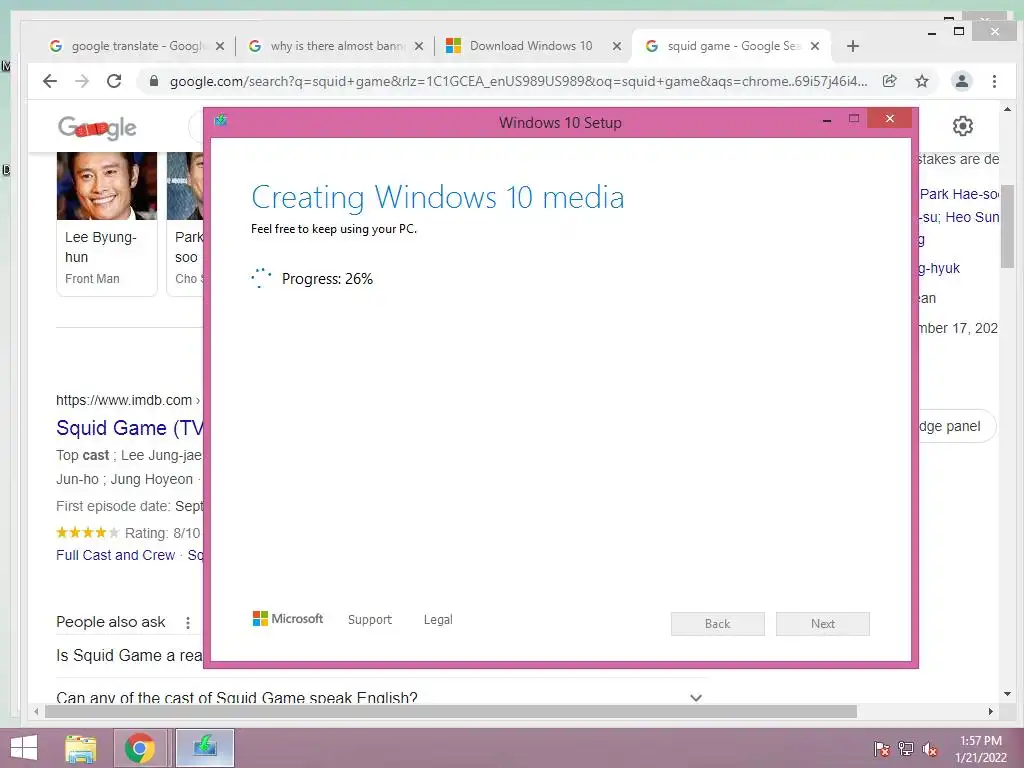Close the squid game search tab
This screenshot has width=1024, height=768.
click(x=814, y=46)
